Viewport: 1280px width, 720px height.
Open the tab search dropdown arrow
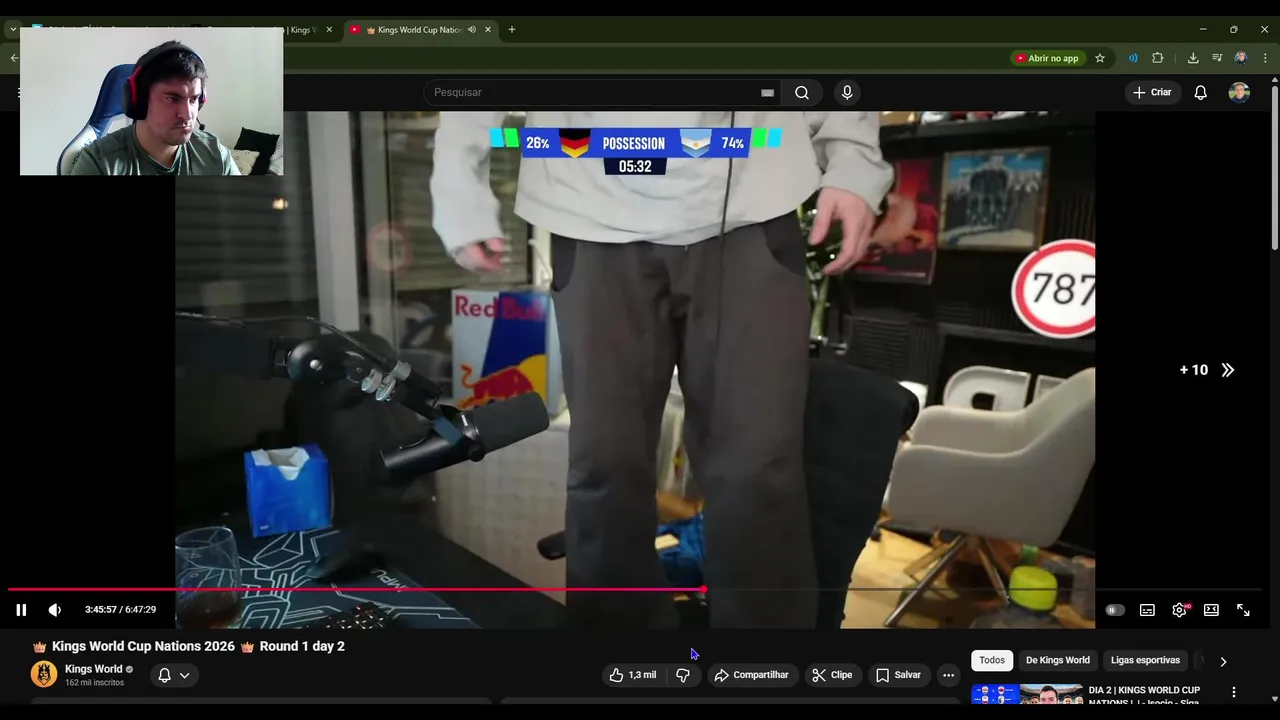point(13,30)
